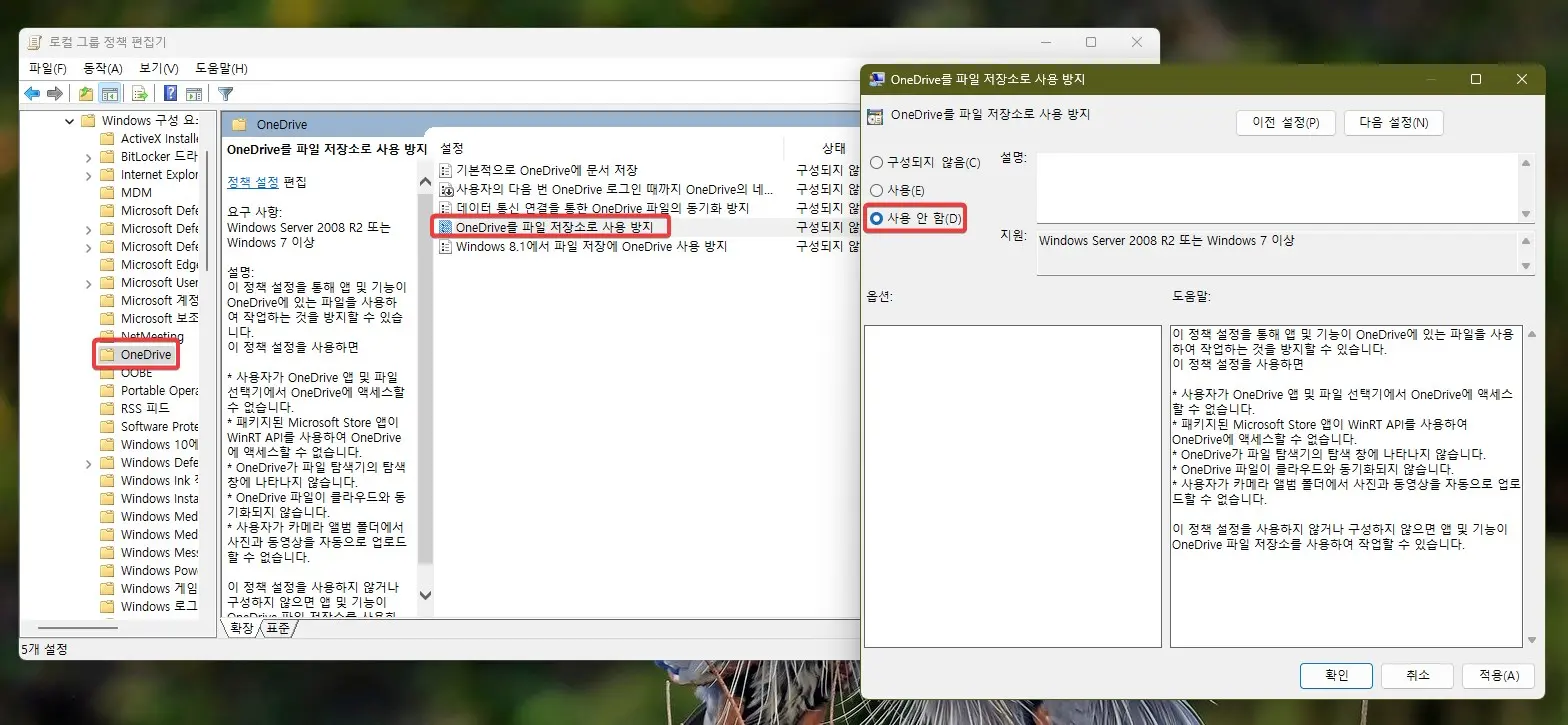Select the '사용(E)' radio button
The width and height of the screenshot is (1568, 725).
click(877, 190)
